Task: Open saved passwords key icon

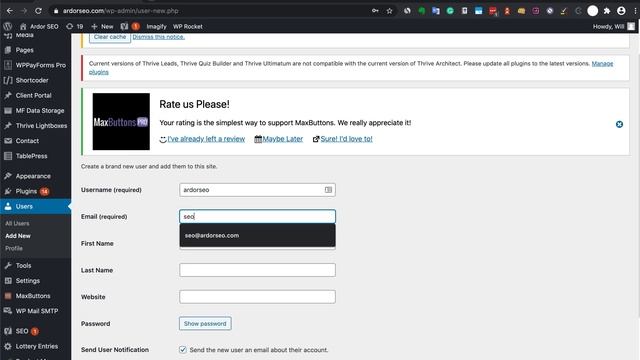Action: point(375,11)
